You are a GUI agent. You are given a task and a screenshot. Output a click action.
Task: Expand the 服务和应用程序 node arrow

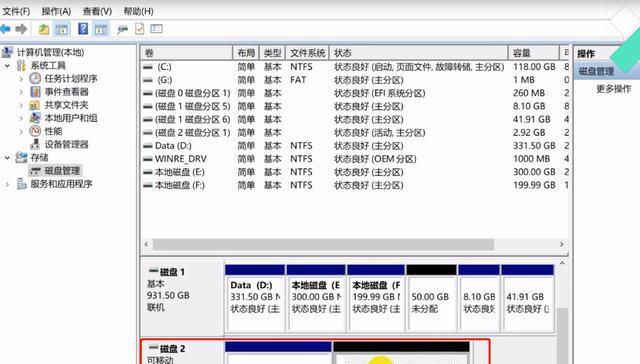point(7,184)
